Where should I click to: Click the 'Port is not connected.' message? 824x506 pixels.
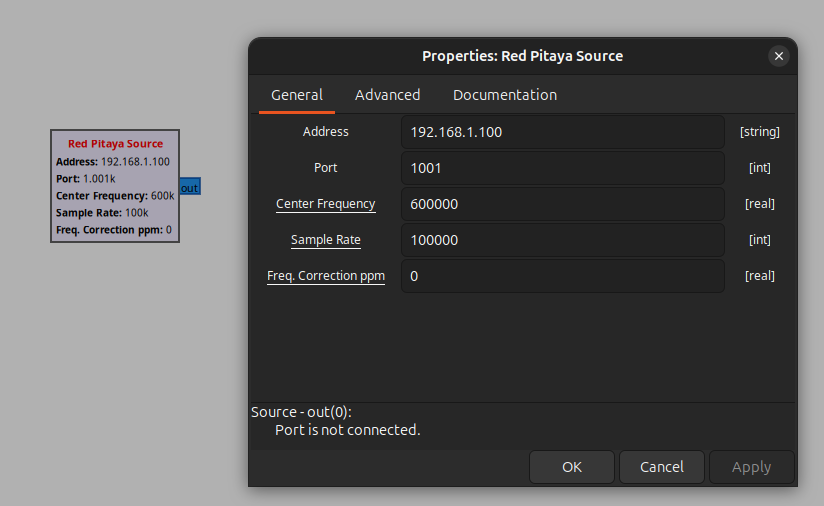(x=347, y=430)
